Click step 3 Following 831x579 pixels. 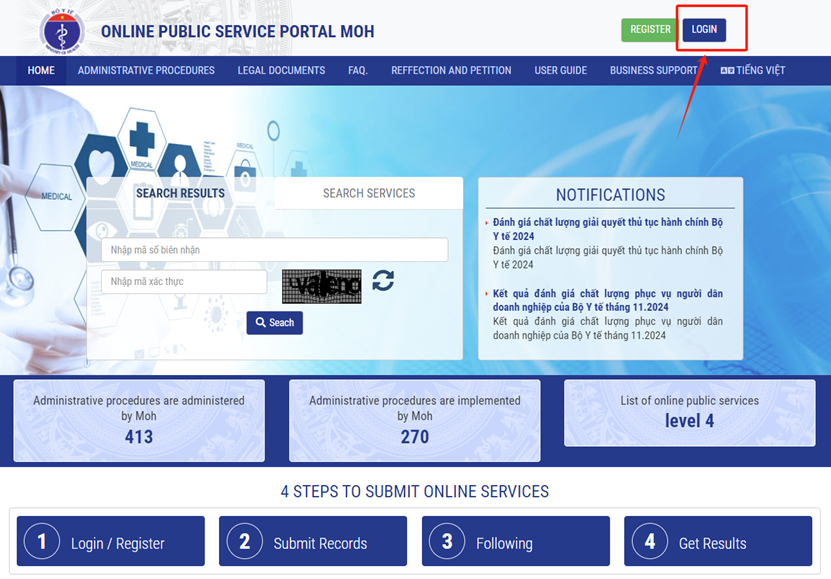pos(516,541)
